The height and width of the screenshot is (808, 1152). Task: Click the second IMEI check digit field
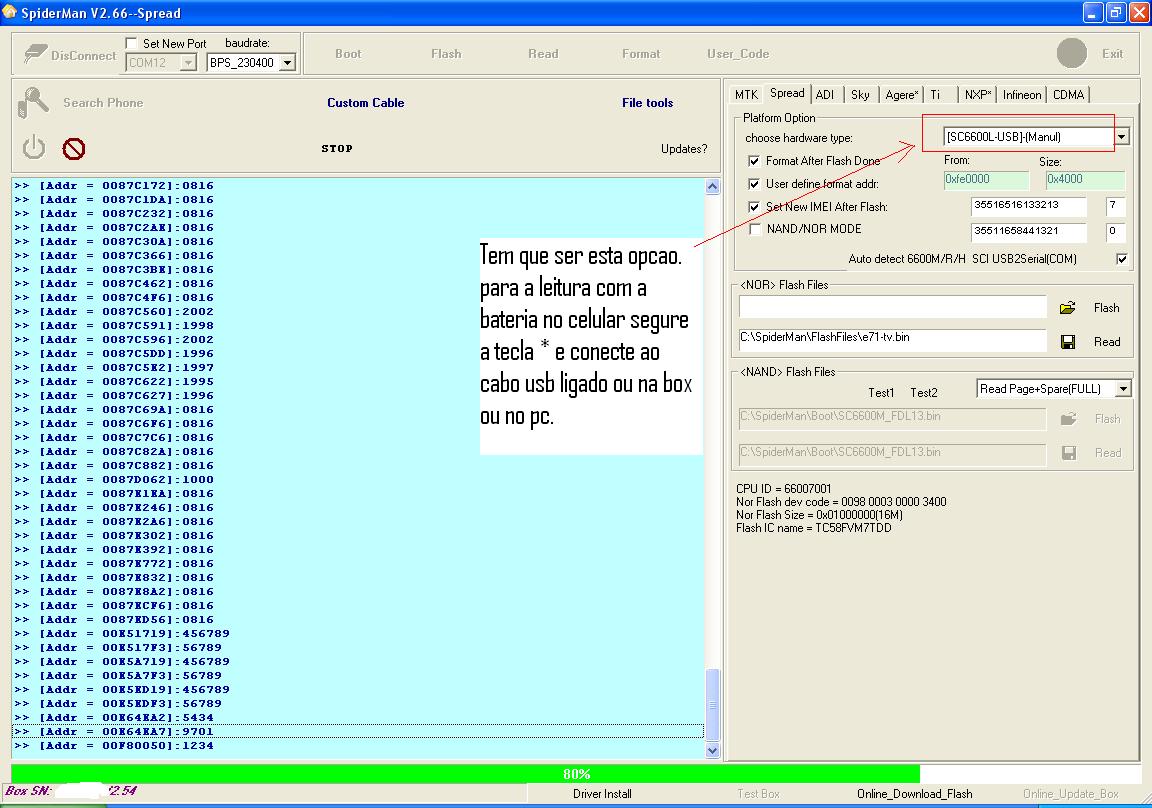pyautogui.click(x=1115, y=231)
